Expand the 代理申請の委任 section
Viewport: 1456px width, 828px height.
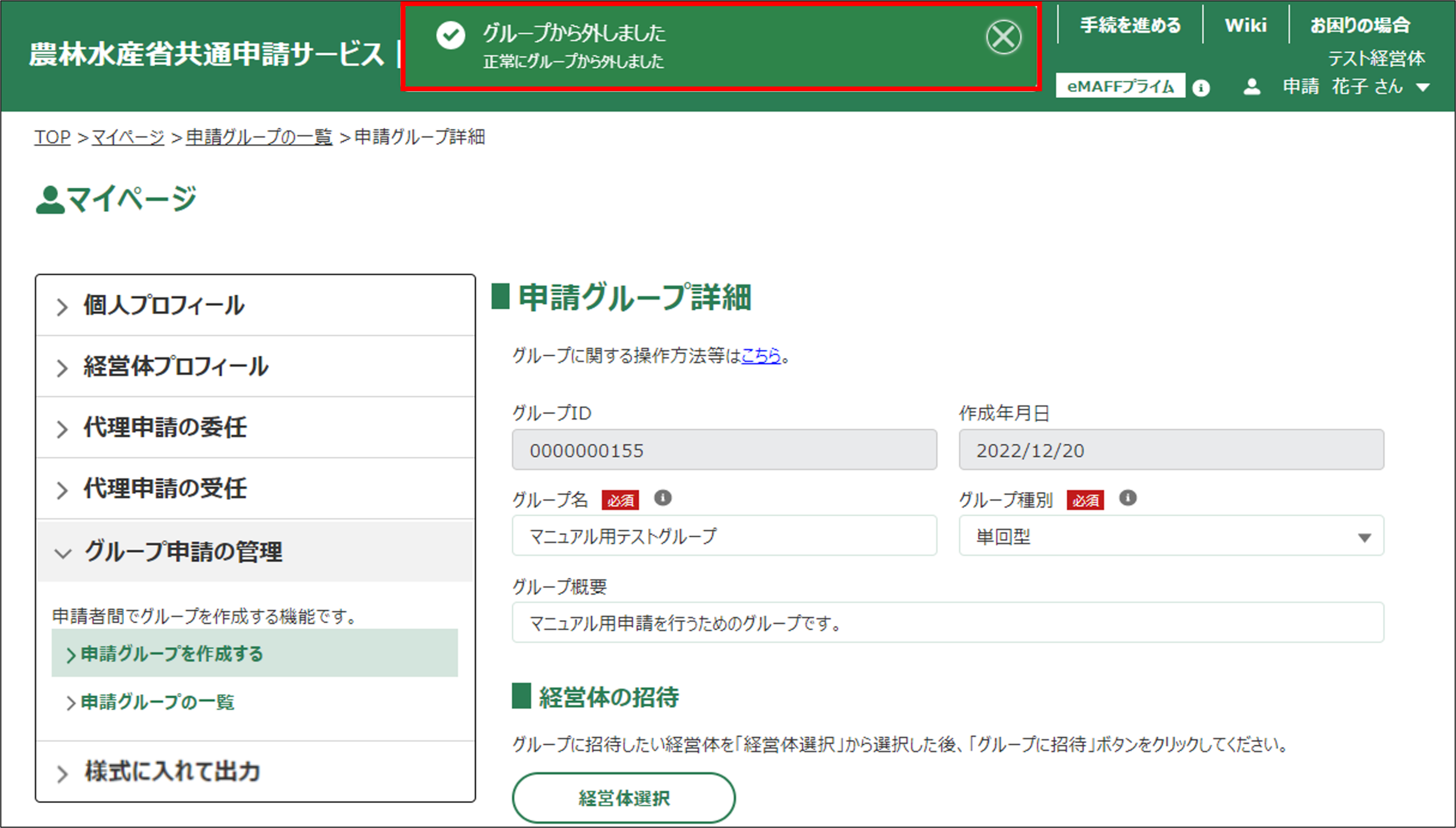point(165,428)
